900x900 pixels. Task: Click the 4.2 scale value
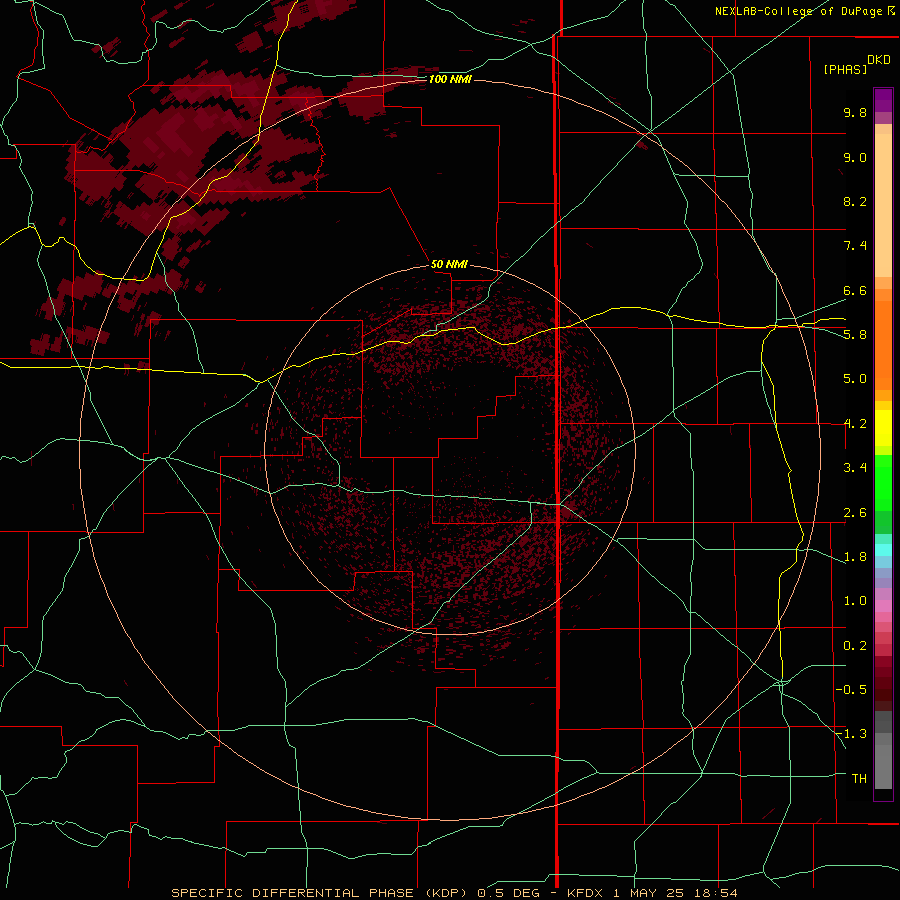click(855, 424)
